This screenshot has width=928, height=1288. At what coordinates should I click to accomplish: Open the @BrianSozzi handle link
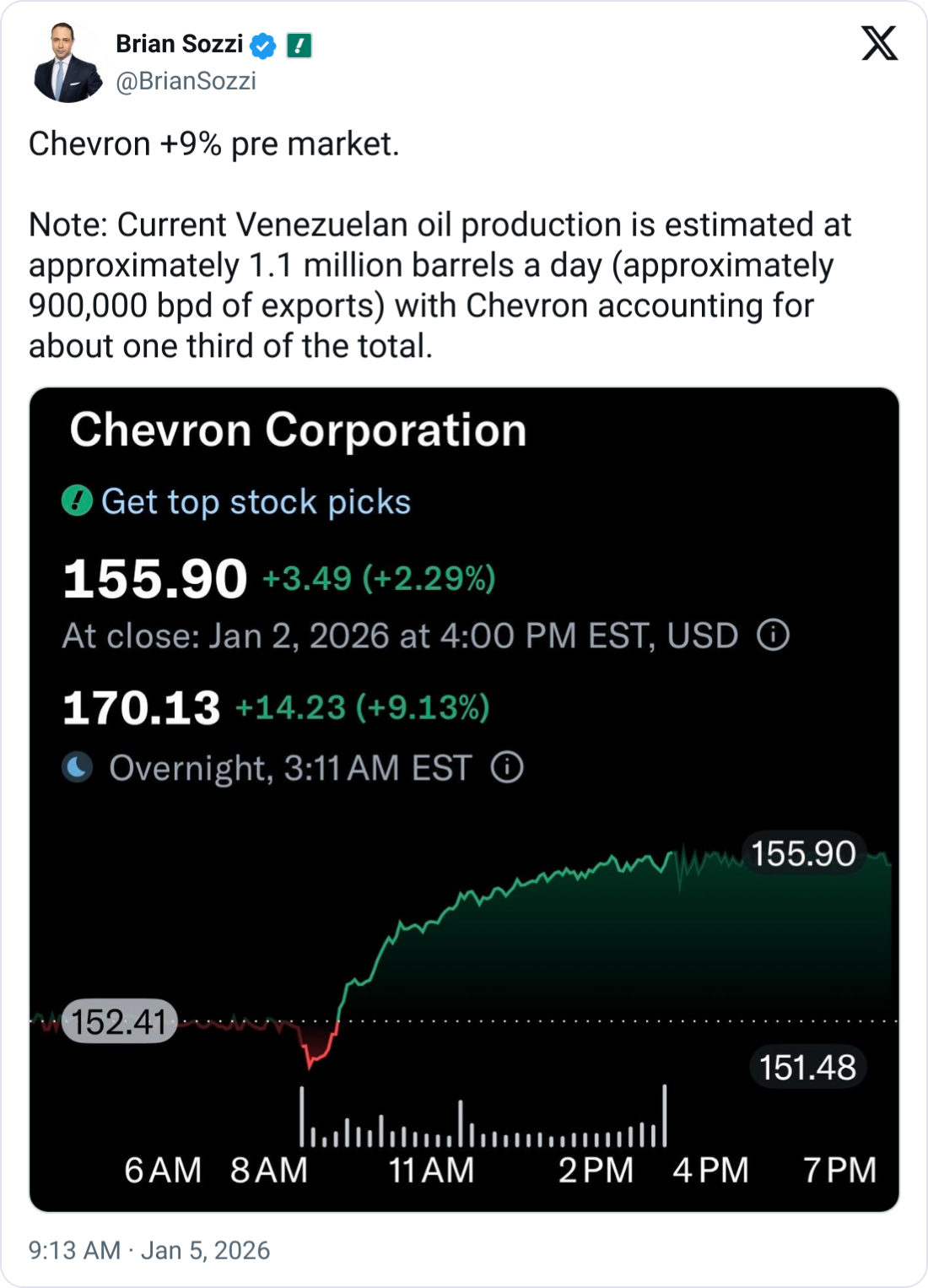coord(186,81)
